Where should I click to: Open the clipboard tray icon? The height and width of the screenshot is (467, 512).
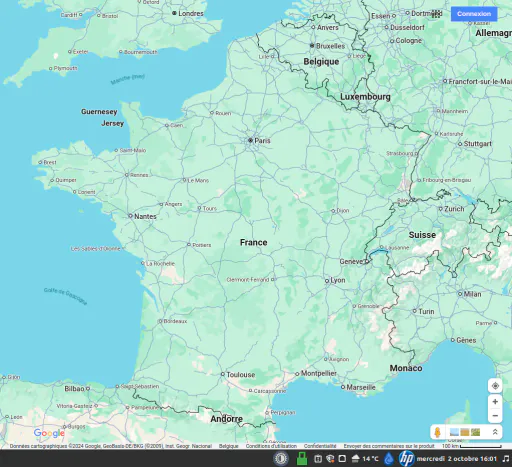tap(318, 459)
